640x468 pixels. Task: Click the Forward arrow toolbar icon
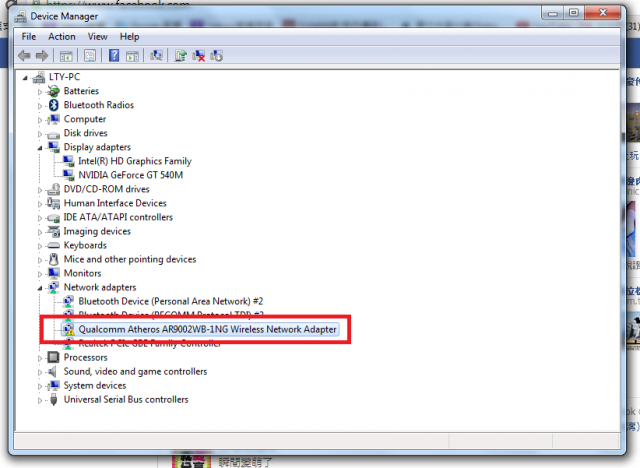[42, 55]
